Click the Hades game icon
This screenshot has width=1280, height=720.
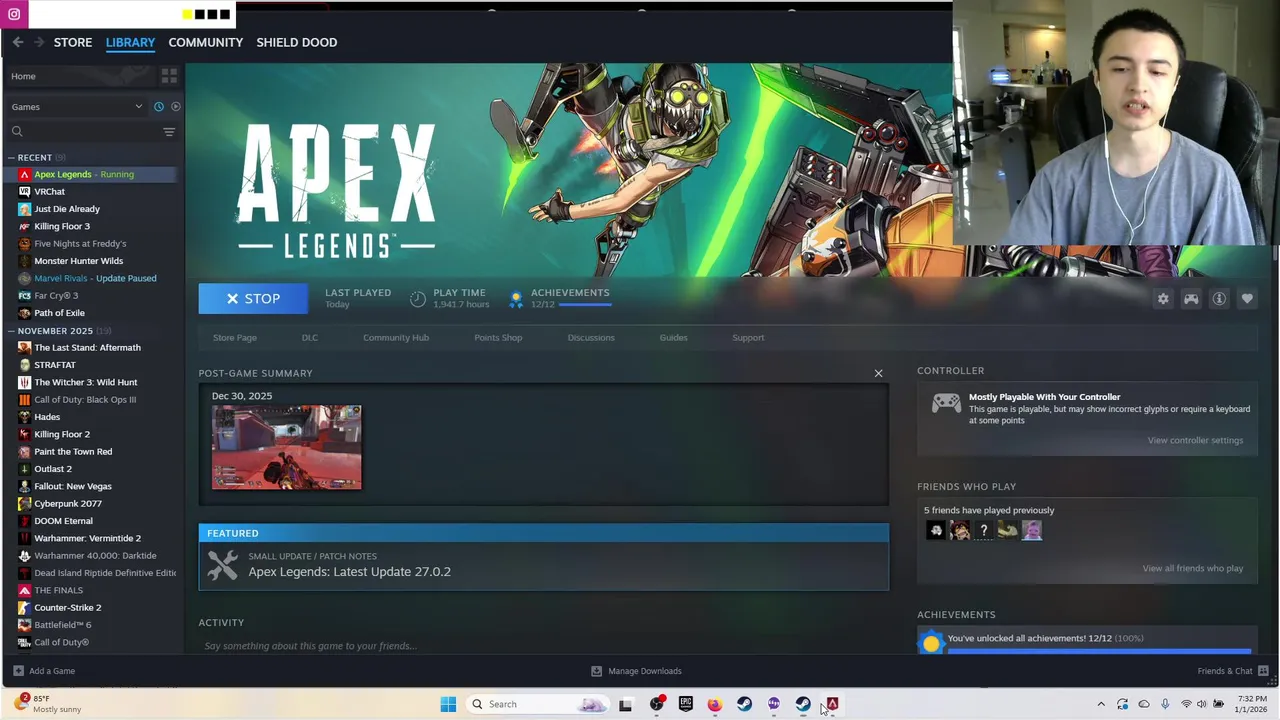24,417
